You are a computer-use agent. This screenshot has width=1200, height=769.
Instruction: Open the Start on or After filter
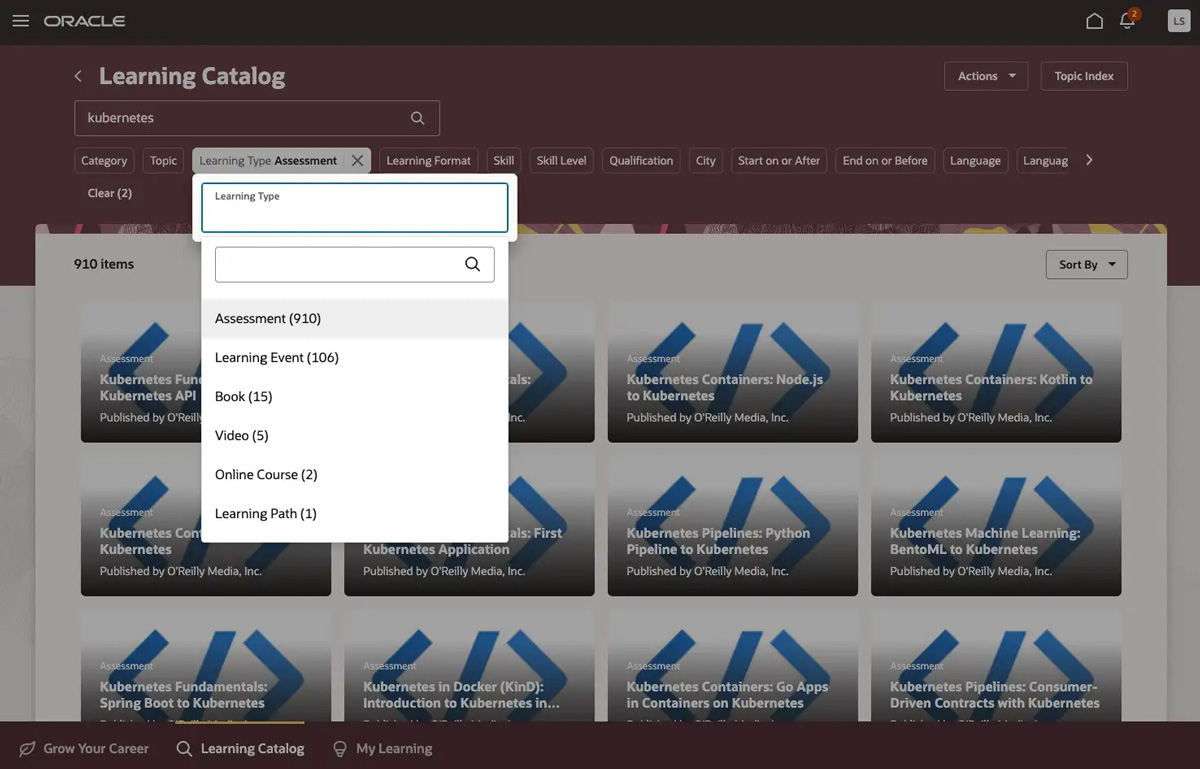pos(779,160)
